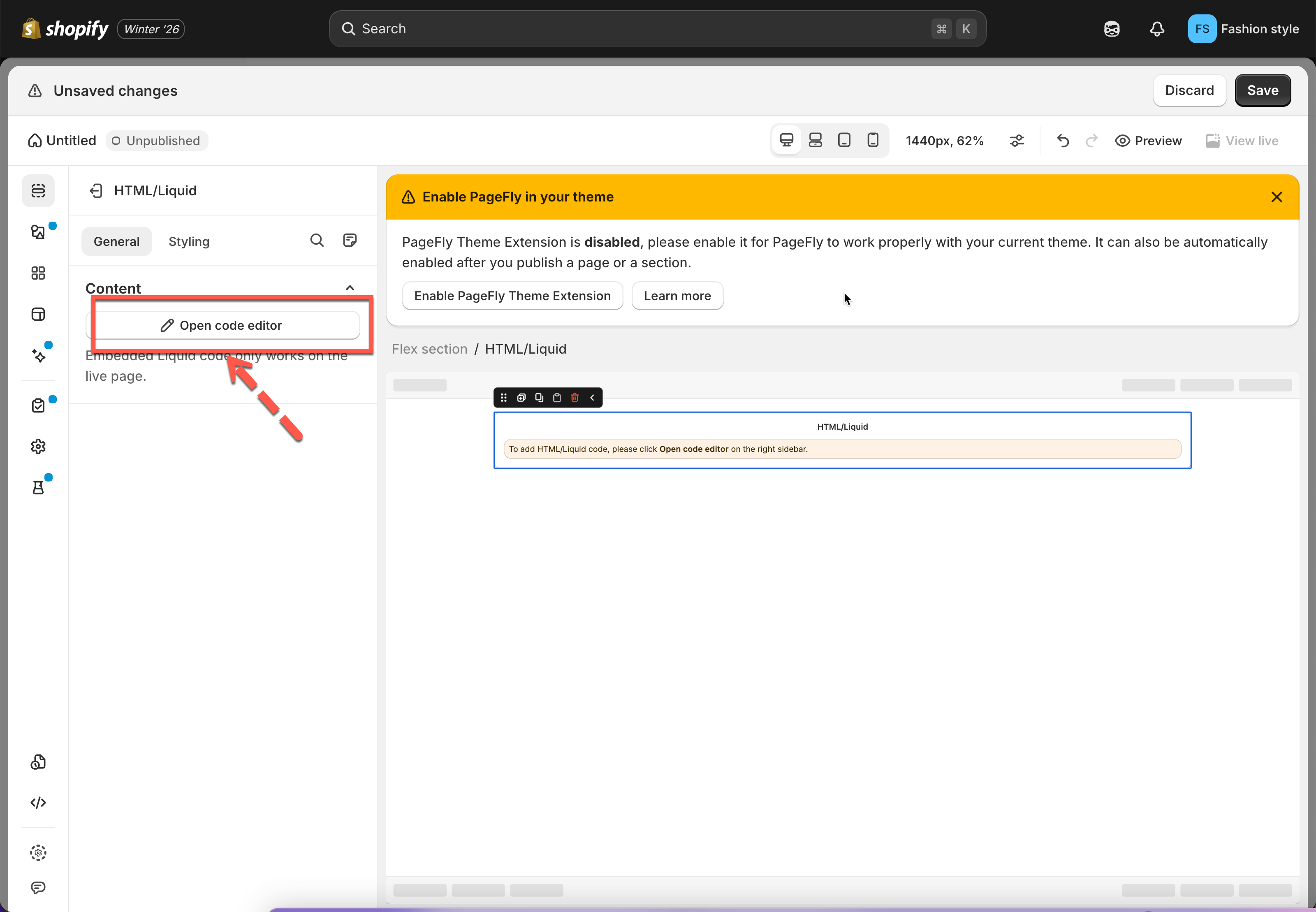Click the search magnifier in HTML/Liquid panel
The height and width of the screenshot is (912, 1316).
(x=317, y=241)
